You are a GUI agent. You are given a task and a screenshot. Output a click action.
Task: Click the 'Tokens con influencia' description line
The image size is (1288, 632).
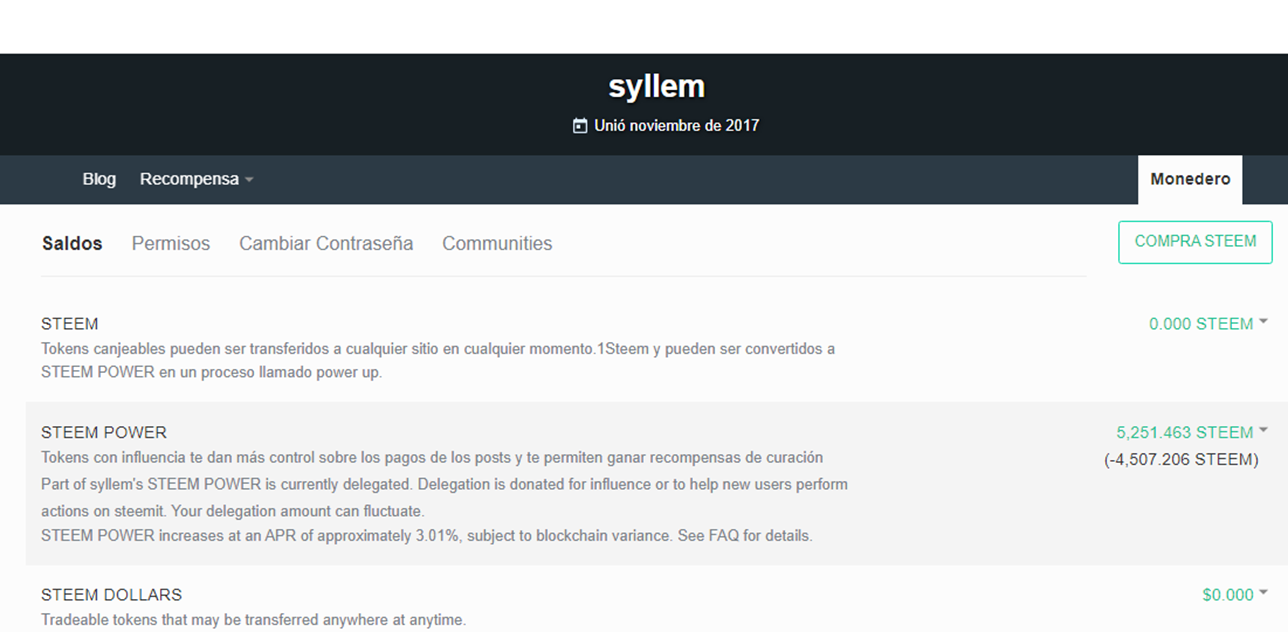(432, 457)
